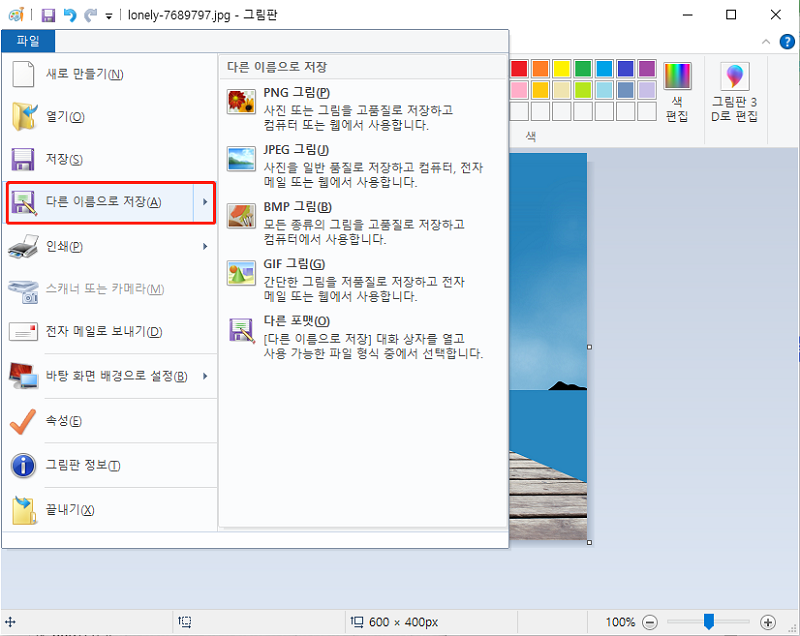800x636 pixels.
Task: Collapse the ribbon using the chevron
Action: 766,42
